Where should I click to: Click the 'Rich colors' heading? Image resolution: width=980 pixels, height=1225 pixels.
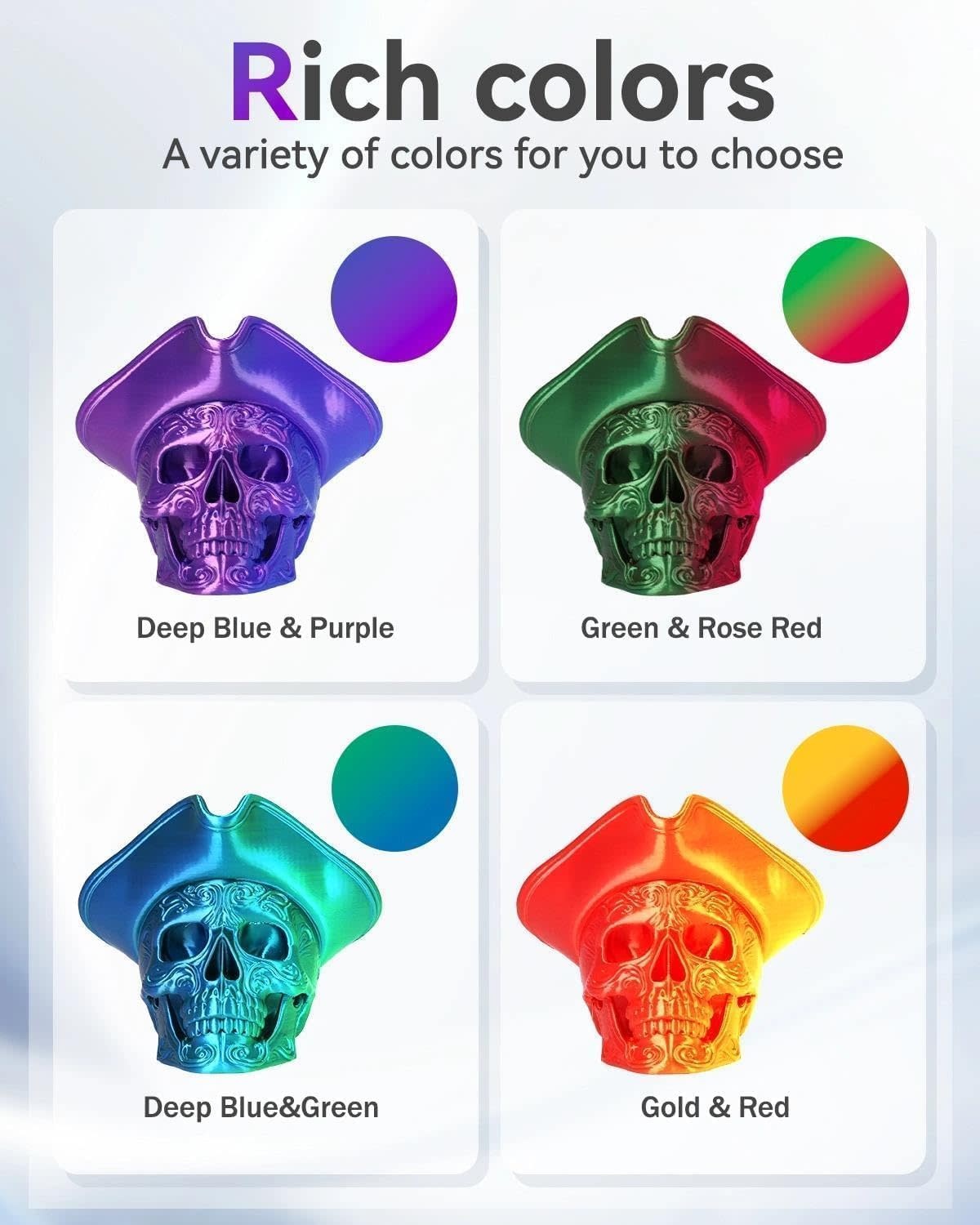click(x=502, y=79)
